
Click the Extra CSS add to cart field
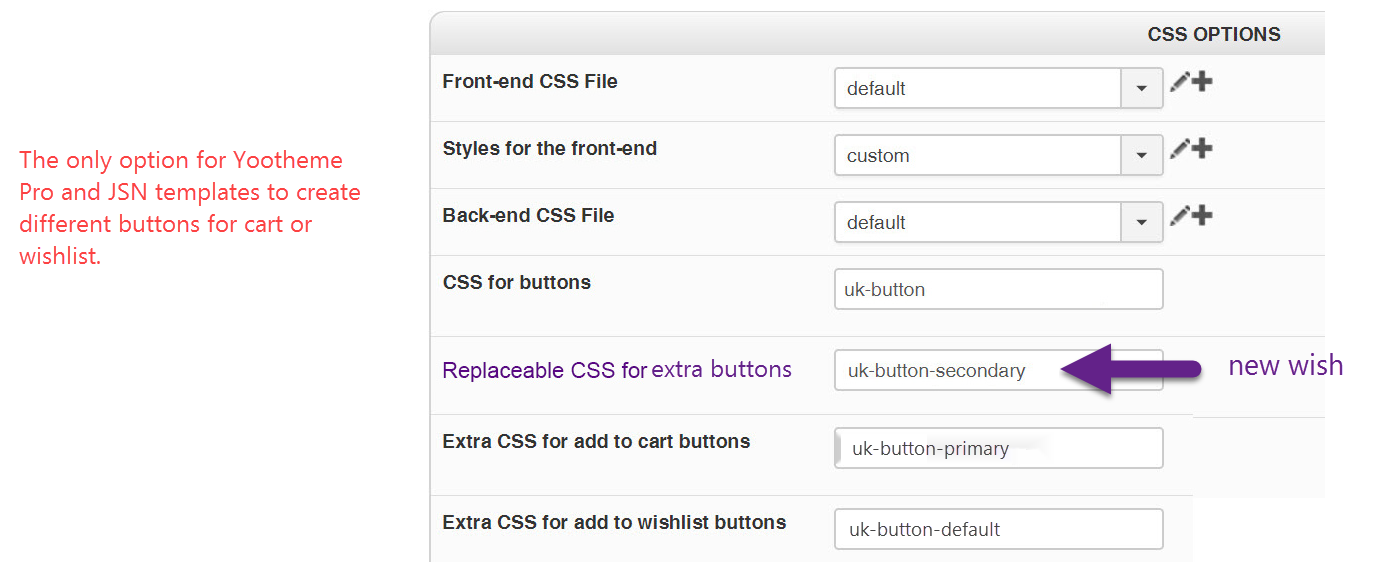click(x=998, y=448)
